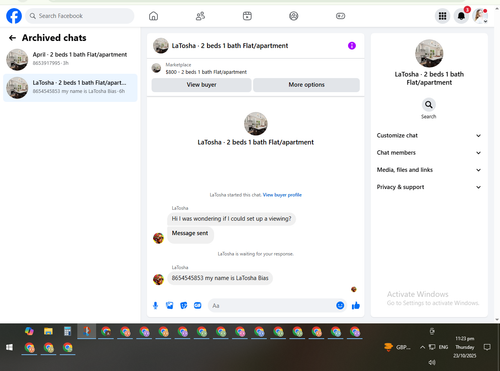Click LaTosha's avatar beside the phone number message

pos(158,279)
